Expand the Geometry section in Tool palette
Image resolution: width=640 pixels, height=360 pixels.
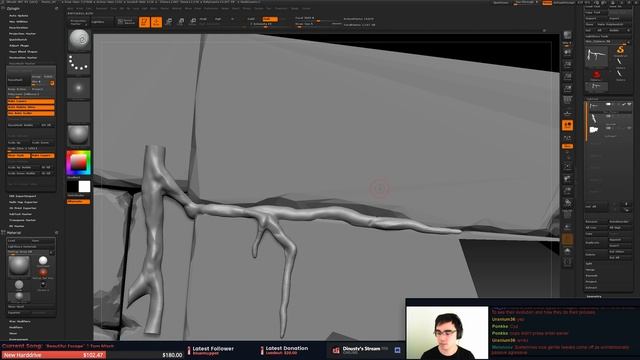[x=594, y=296]
